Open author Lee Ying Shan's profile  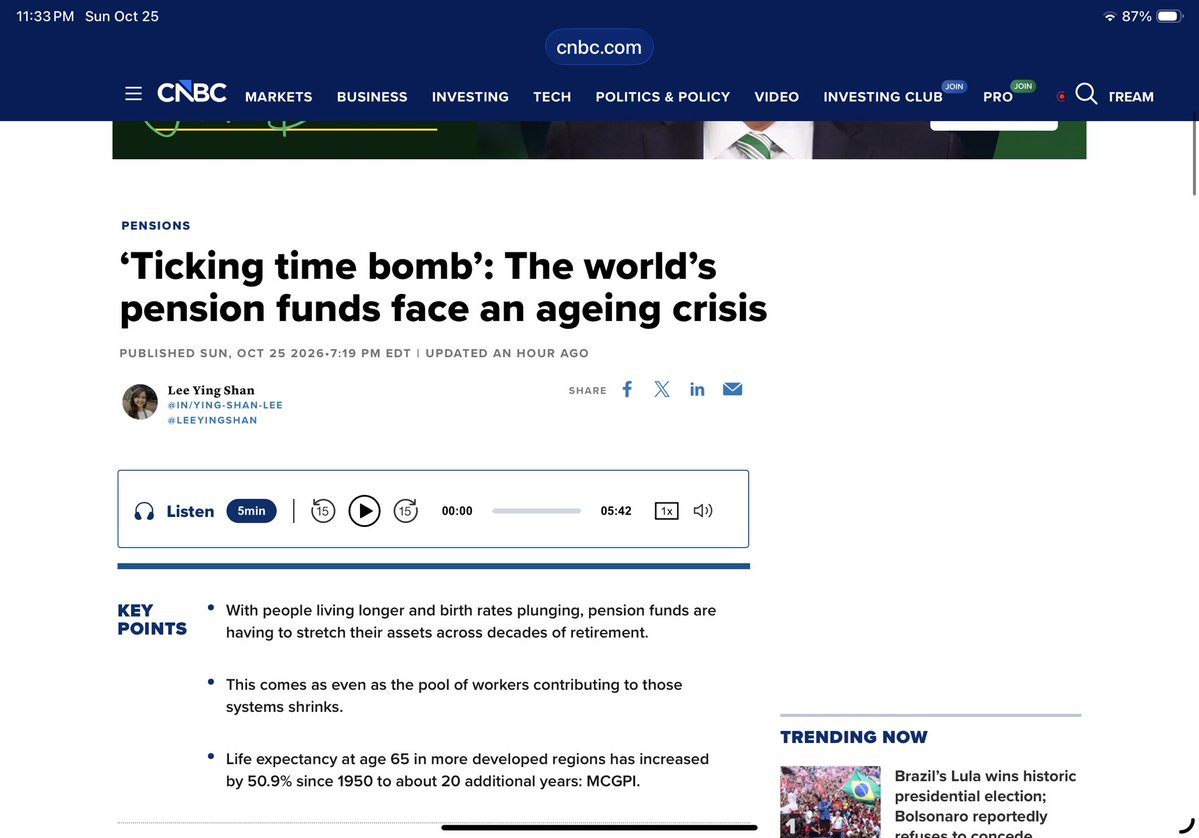[211, 390]
